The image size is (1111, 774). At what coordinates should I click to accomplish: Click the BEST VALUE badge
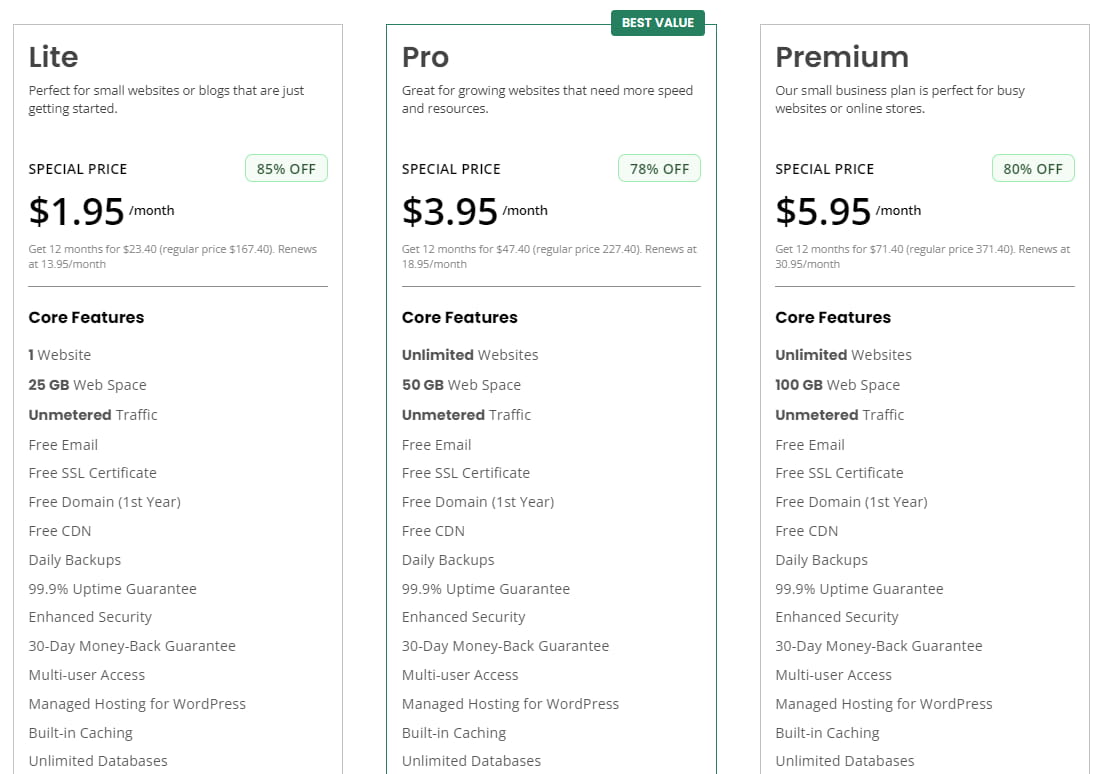657,23
